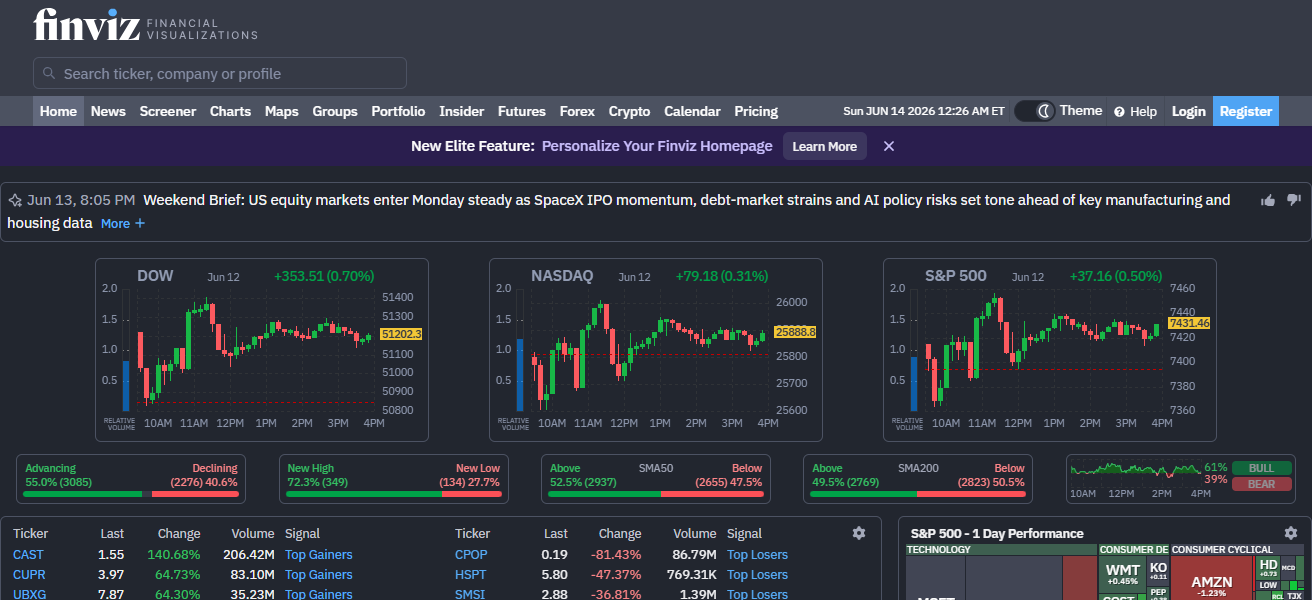Image resolution: width=1312 pixels, height=600 pixels.
Task: Click the AI sparkle icon beside Jun 13
Action: pos(15,200)
